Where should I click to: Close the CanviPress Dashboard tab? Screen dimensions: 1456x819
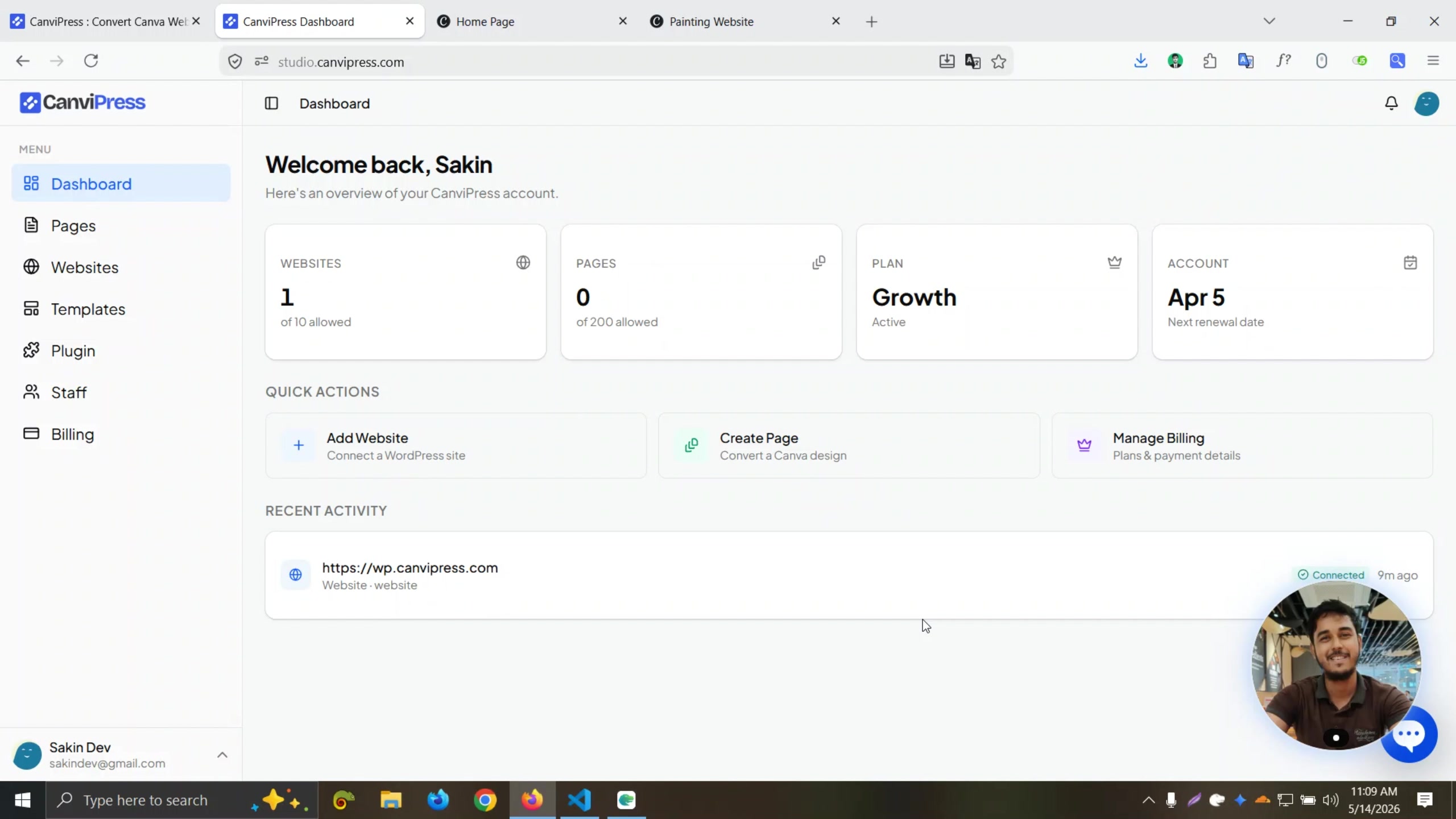409,21
